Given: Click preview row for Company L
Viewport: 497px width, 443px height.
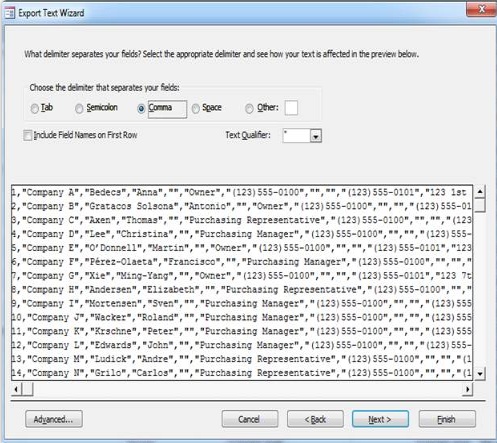Looking at the screenshot, I should point(241,345).
